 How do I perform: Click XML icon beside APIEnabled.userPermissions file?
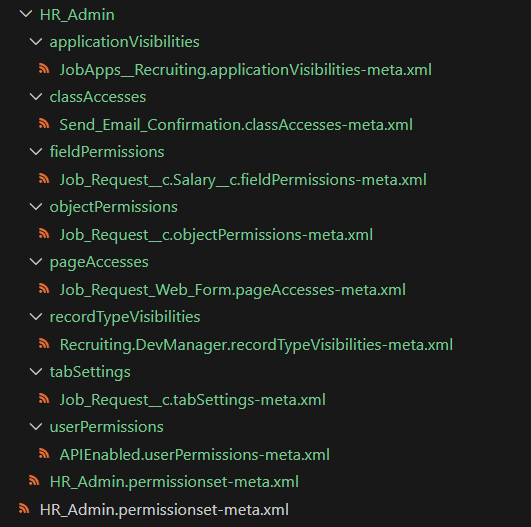tap(44, 453)
